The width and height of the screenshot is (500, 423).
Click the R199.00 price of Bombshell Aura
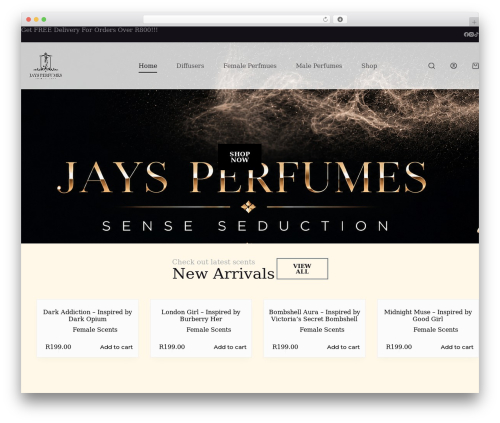click(x=285, y=347)
